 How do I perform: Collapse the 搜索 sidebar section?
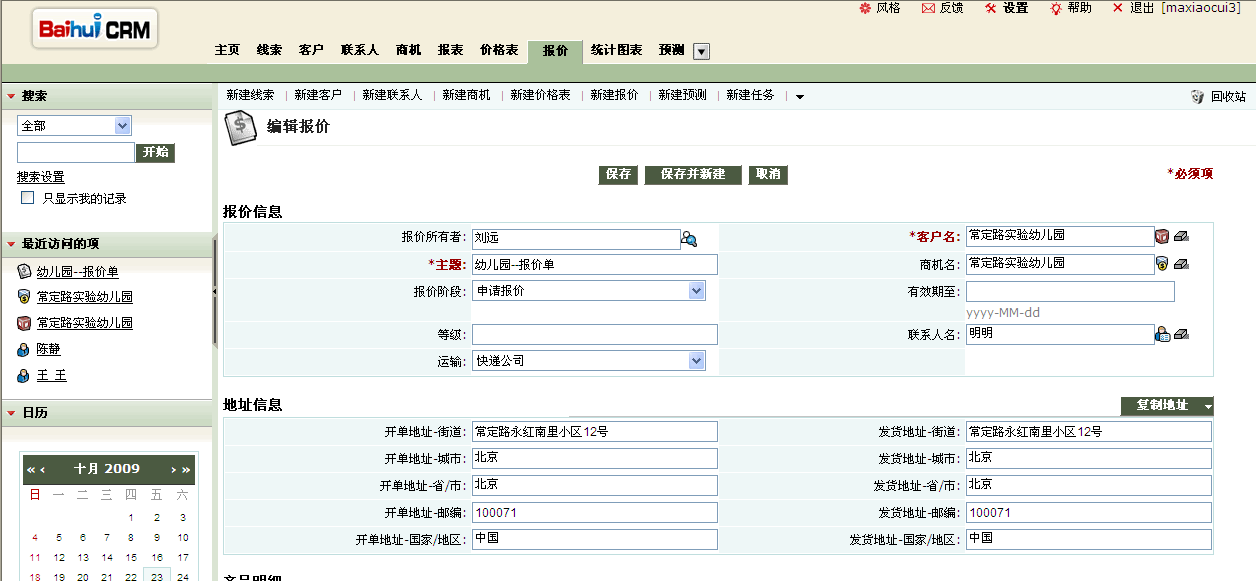[11, 96]
